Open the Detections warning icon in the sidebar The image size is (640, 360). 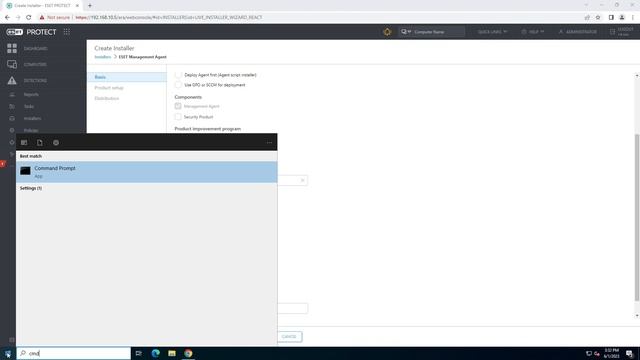click(12, 80)
